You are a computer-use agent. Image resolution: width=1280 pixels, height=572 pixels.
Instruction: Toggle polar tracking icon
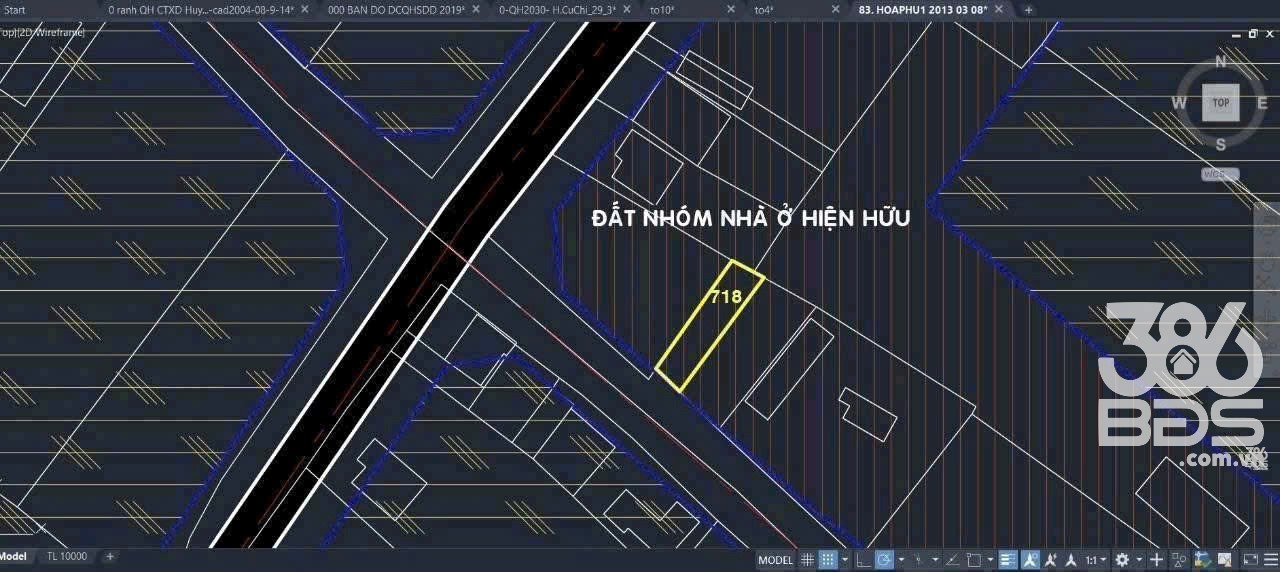coord(885,560)
